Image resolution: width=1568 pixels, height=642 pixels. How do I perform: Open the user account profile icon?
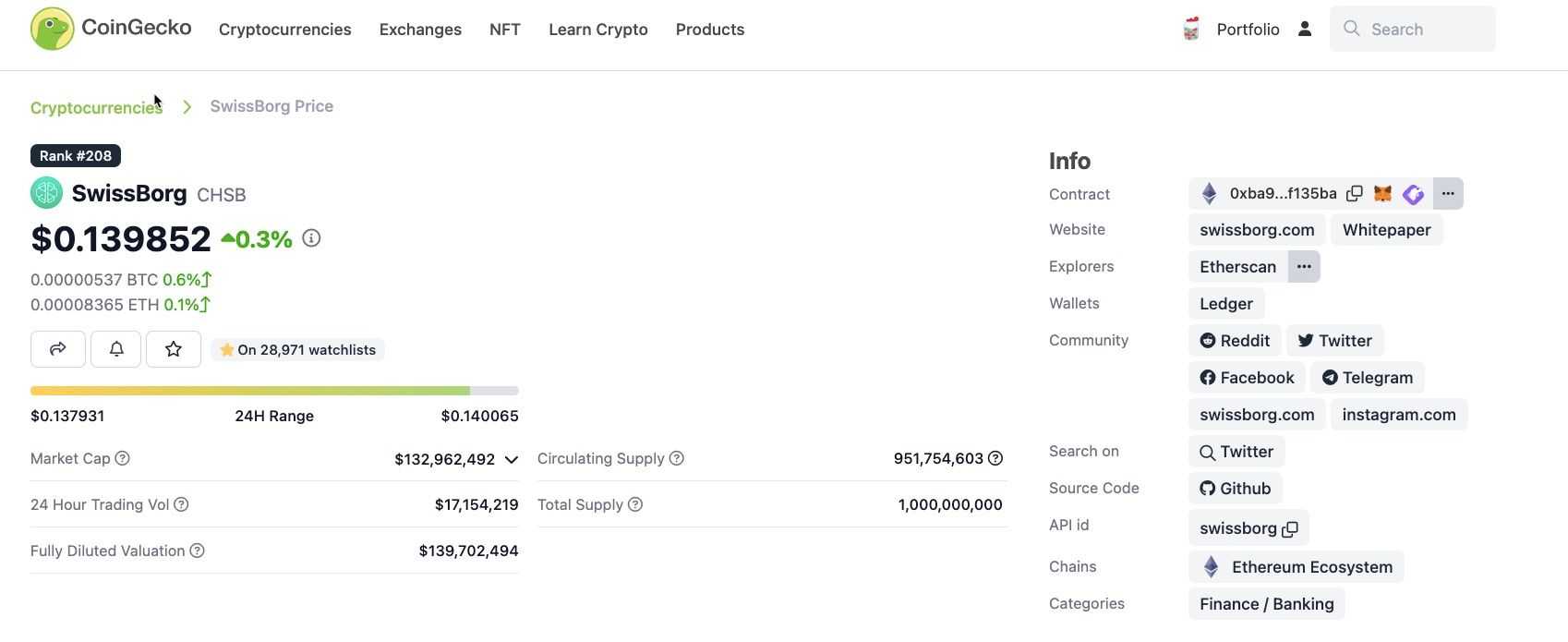pos(1305,30)
